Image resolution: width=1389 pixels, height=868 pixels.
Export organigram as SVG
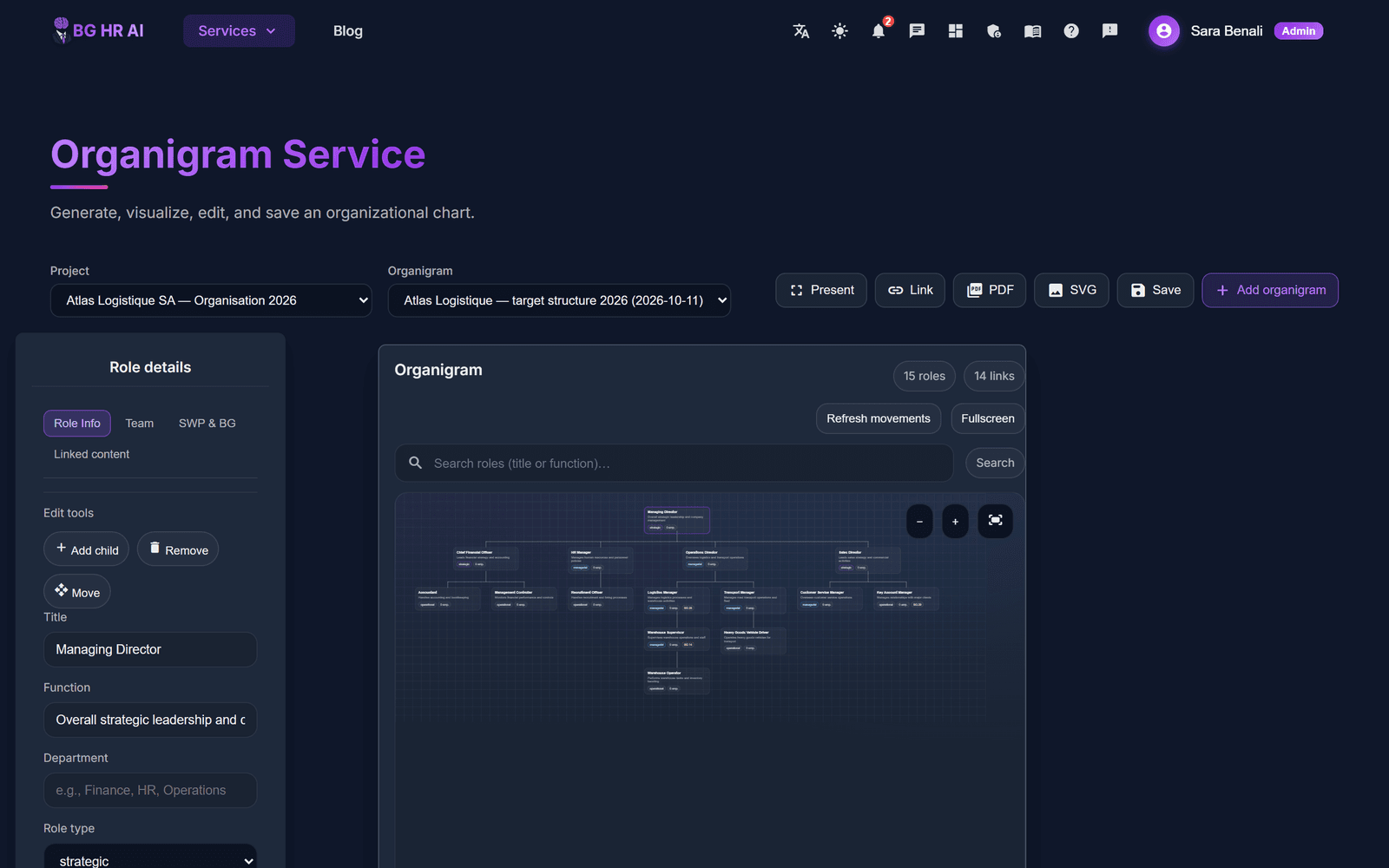click(x=1071, y=290)
